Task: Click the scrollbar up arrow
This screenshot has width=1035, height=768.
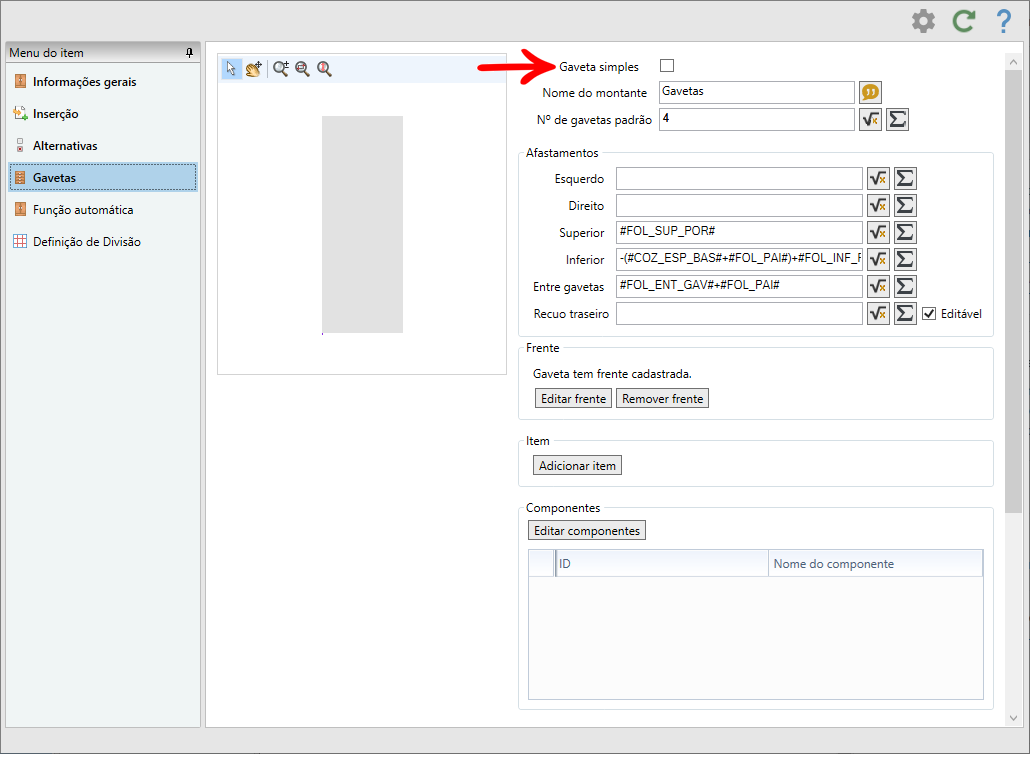Action: coord(1014,62)
